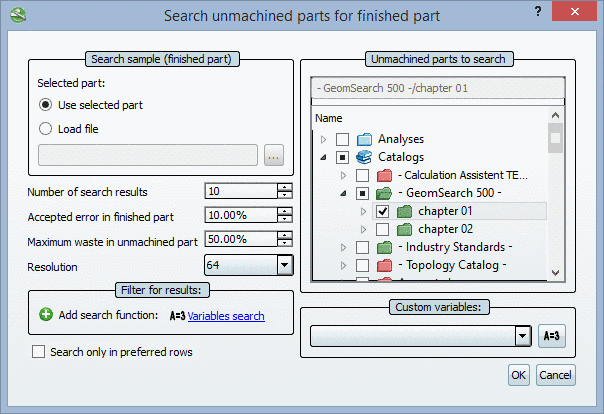
Task: Click the A=3 icon beside Custom variables dropdown
Action: tap(552, 336)
